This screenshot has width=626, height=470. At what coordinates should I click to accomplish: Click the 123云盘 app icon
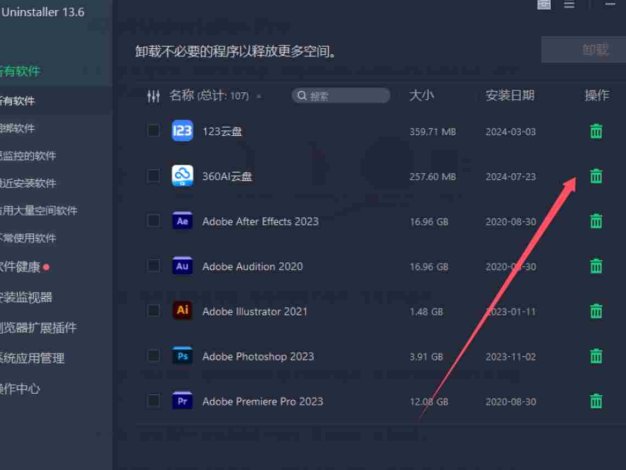pyautogui.click(x=182, y=131)
